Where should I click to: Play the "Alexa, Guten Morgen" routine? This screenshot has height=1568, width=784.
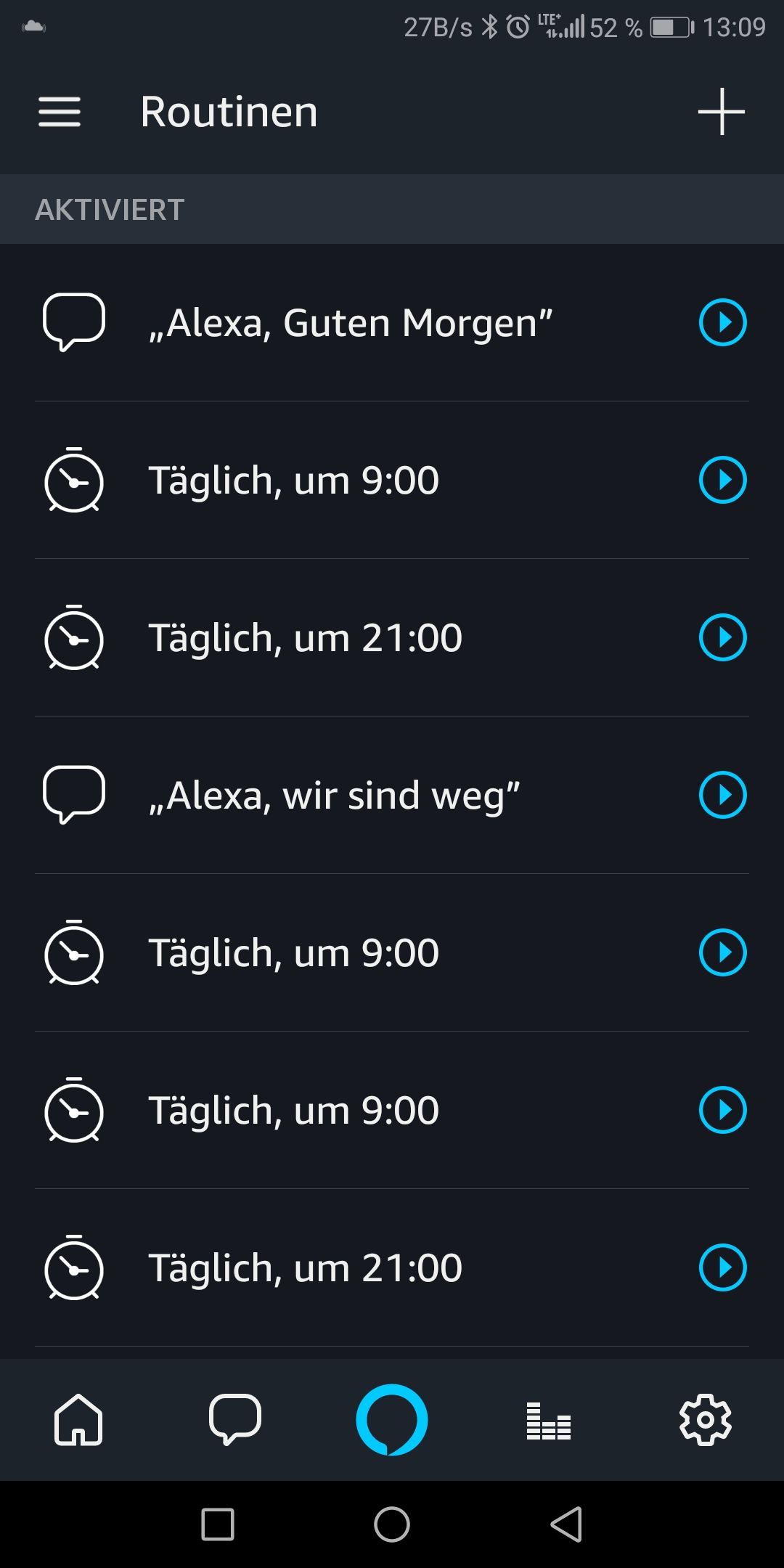722,322
